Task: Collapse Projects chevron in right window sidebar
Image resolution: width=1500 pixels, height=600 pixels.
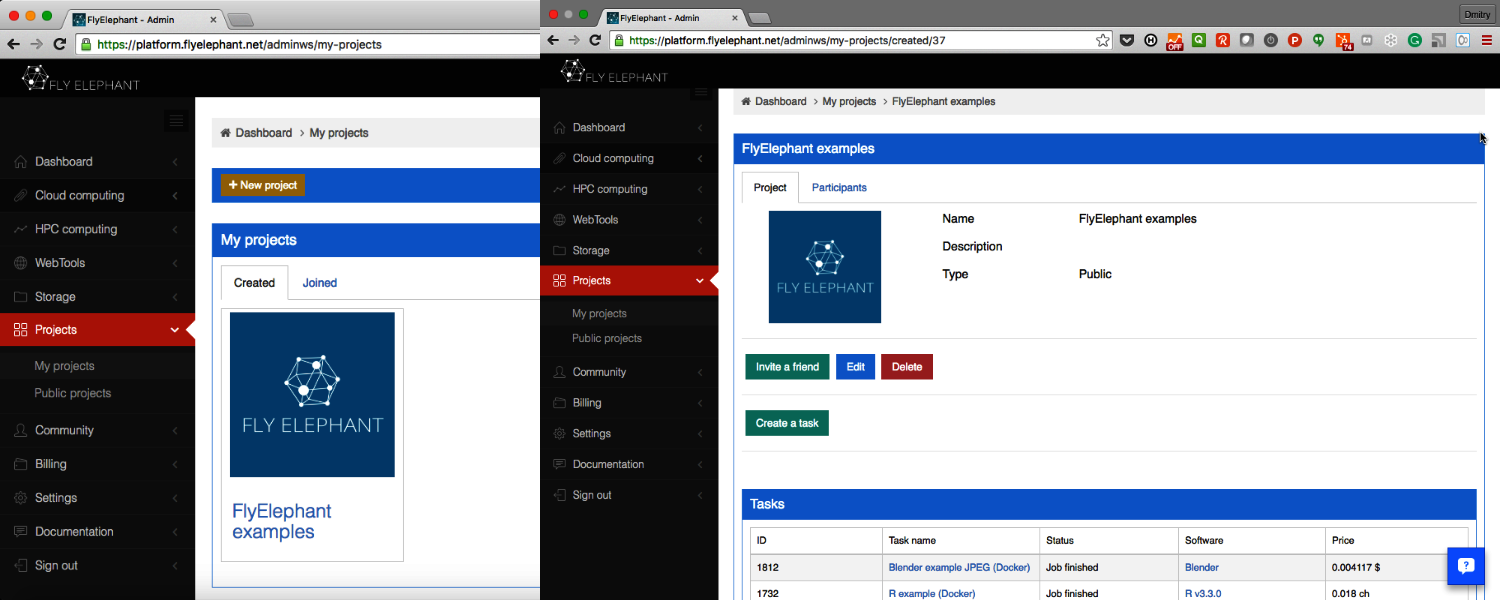Action: click(700, 281)
